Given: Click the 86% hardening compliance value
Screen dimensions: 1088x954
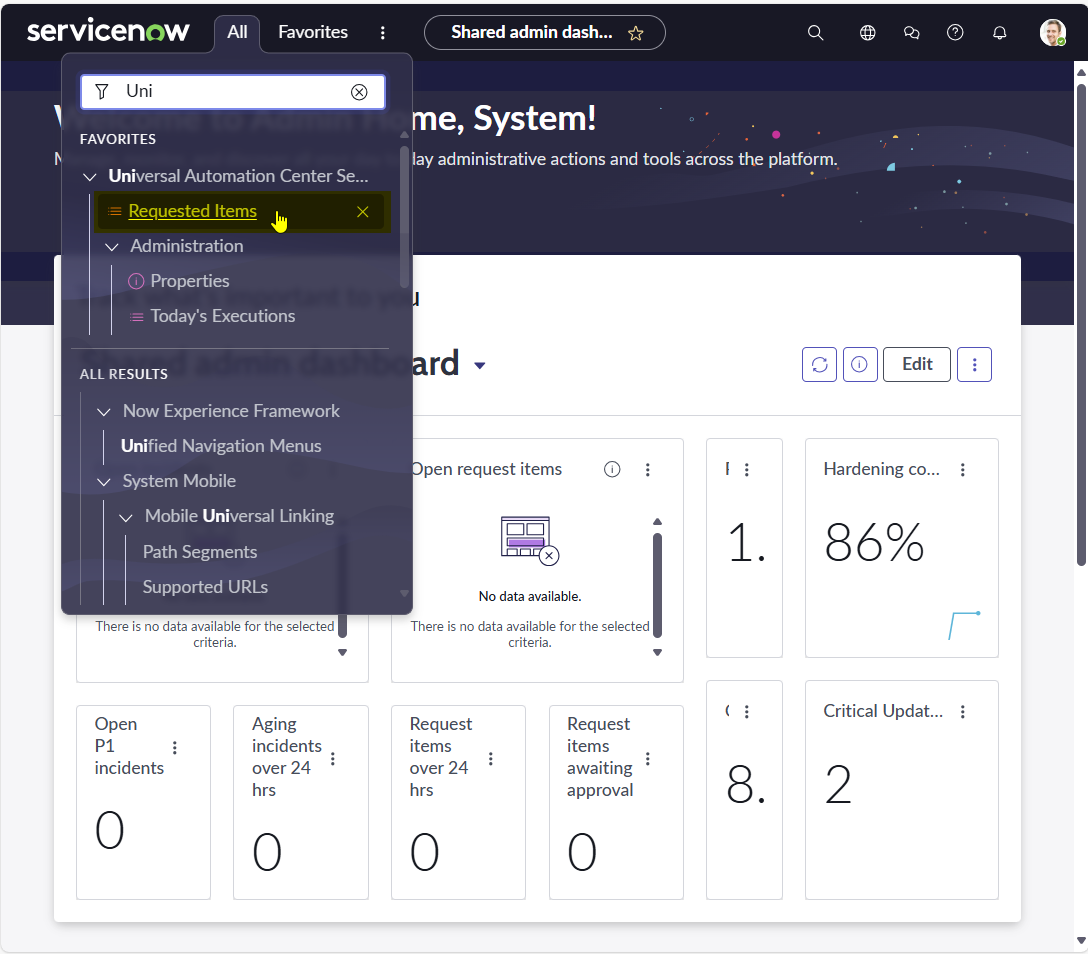Looking at the screenshot, I should click(874, 543).
